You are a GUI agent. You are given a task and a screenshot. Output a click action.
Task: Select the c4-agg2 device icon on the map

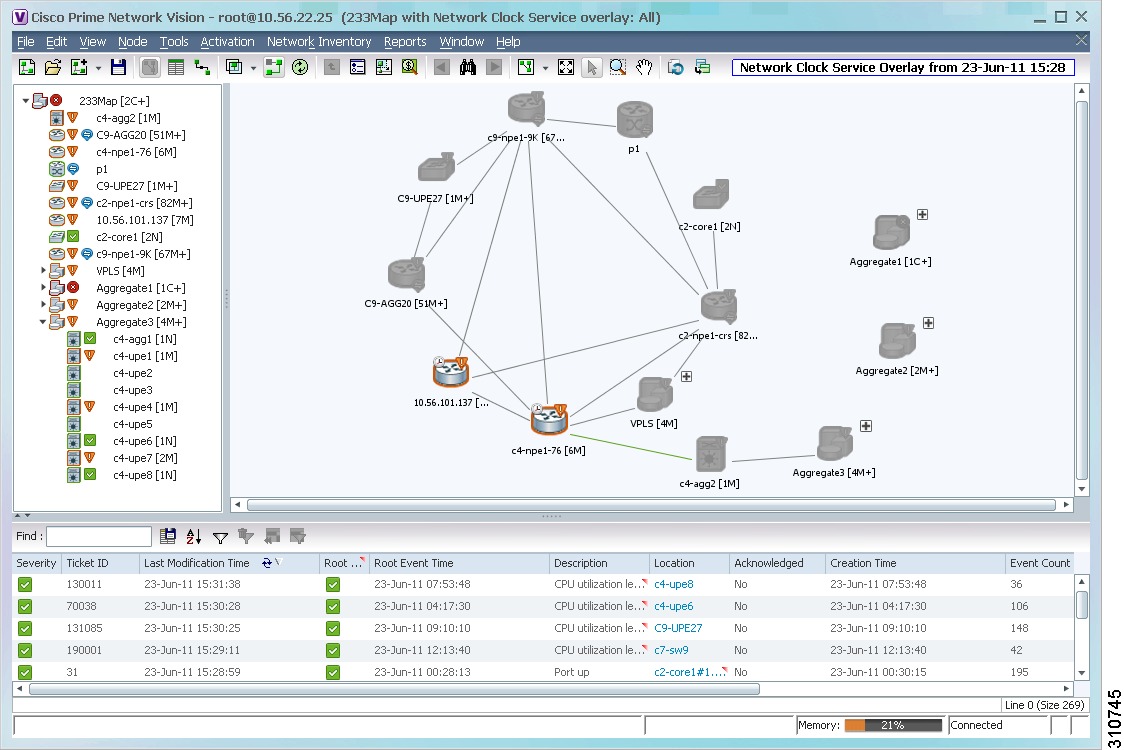pos(711,454)
